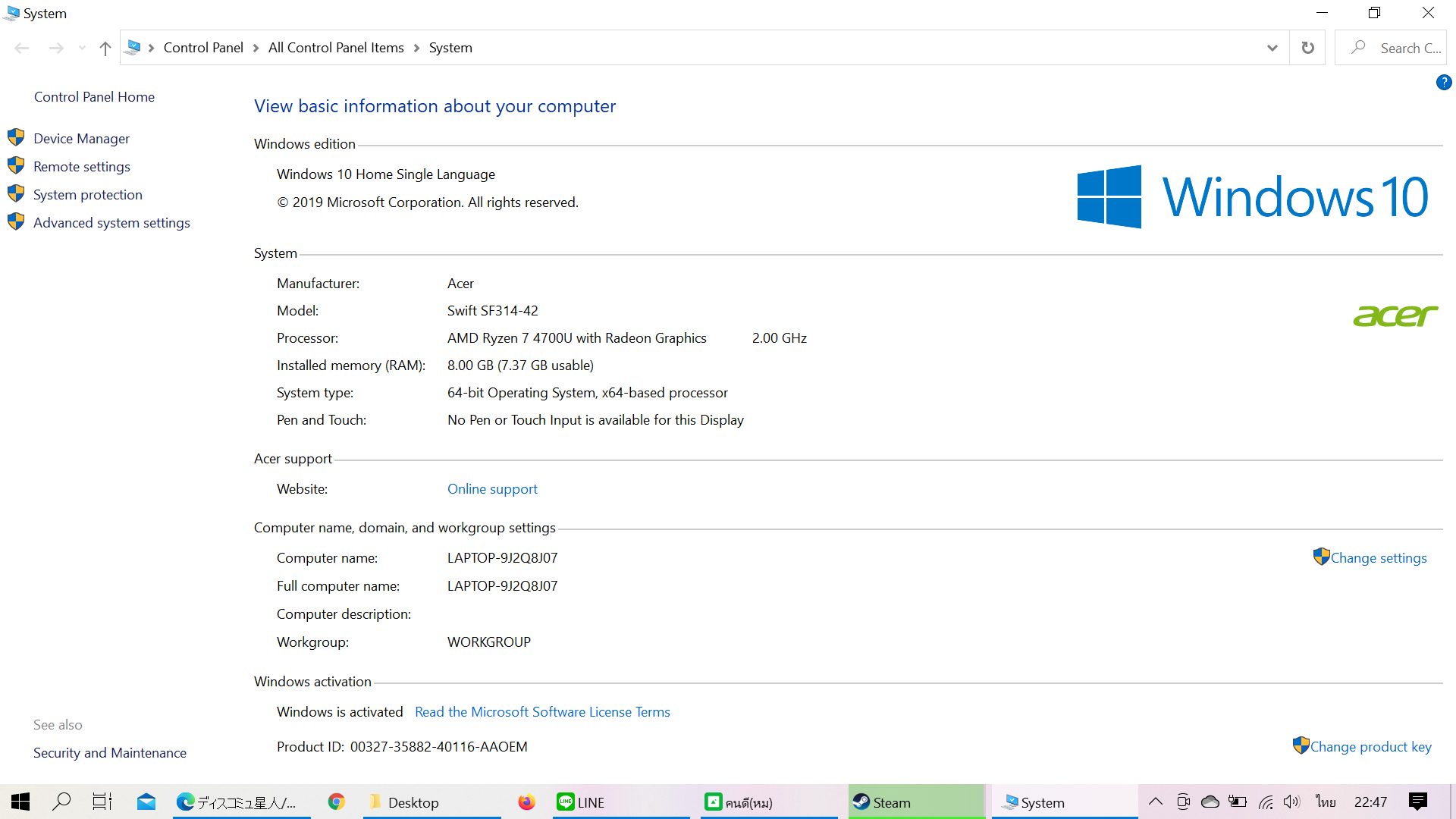Click the Thai input language indicator
Screen dimensions: 1456x819
pyautogui.click(x=1326, y=802)
